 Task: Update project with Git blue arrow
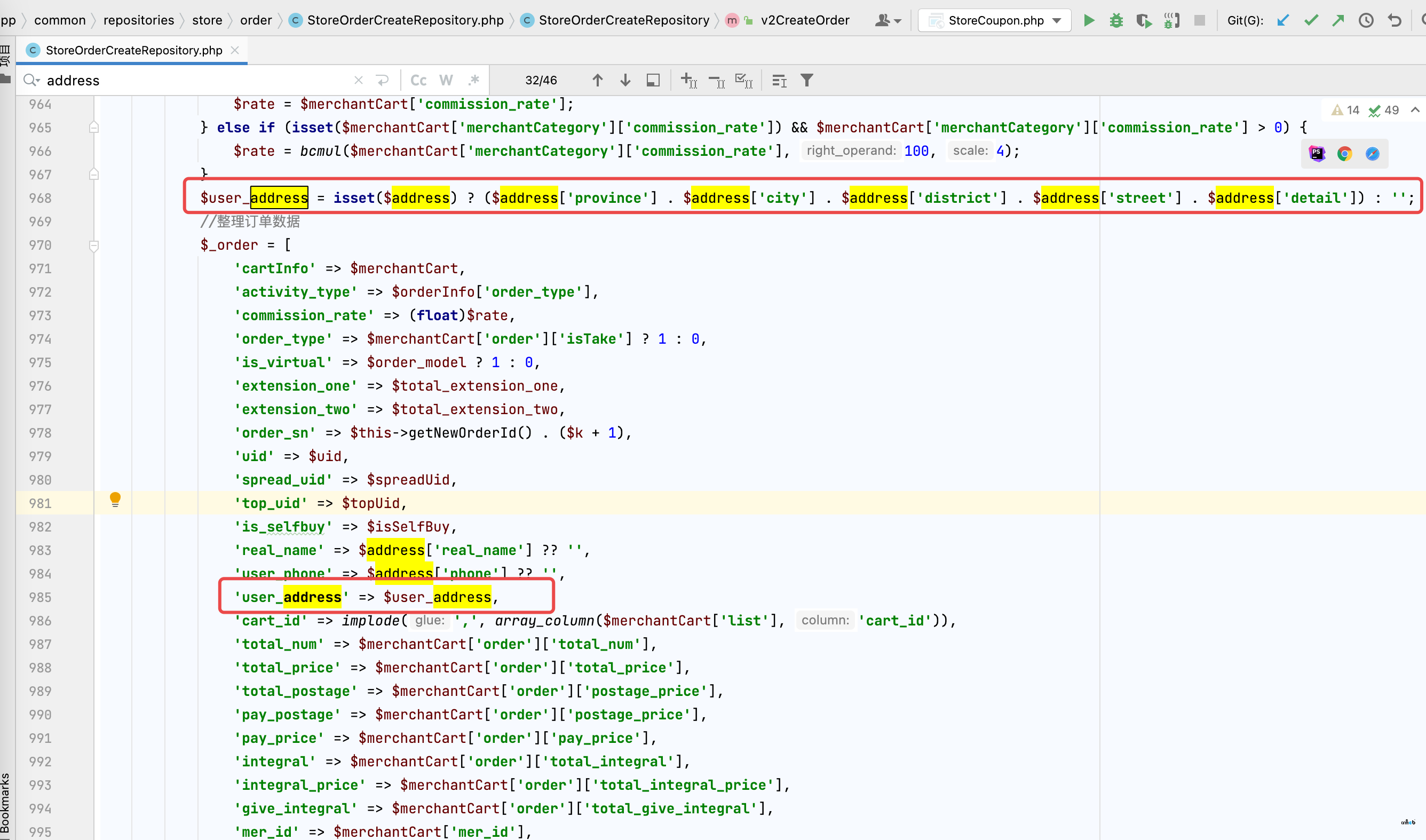click(x=1283, y=20)
